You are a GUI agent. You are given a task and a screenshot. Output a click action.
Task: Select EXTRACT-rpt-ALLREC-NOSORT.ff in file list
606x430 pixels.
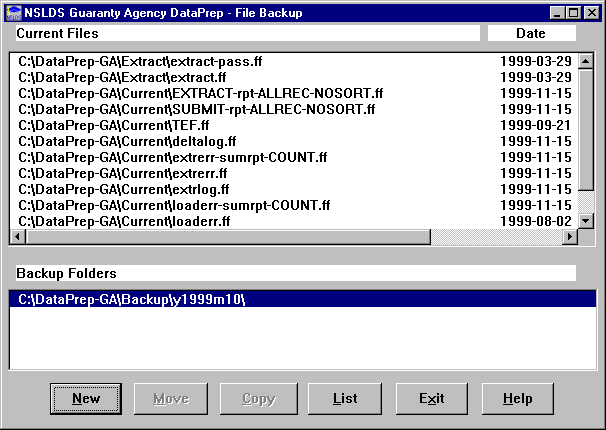point(294,93)
